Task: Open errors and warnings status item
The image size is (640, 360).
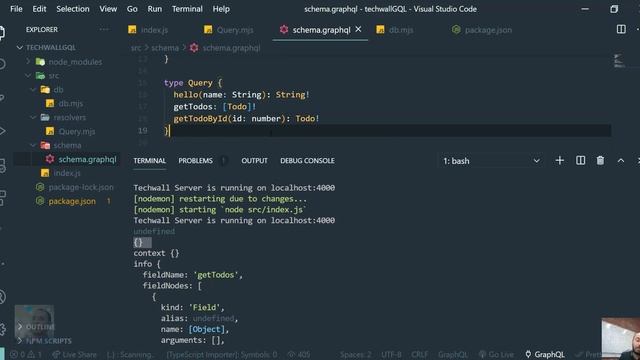Action: tap(26, 355)
